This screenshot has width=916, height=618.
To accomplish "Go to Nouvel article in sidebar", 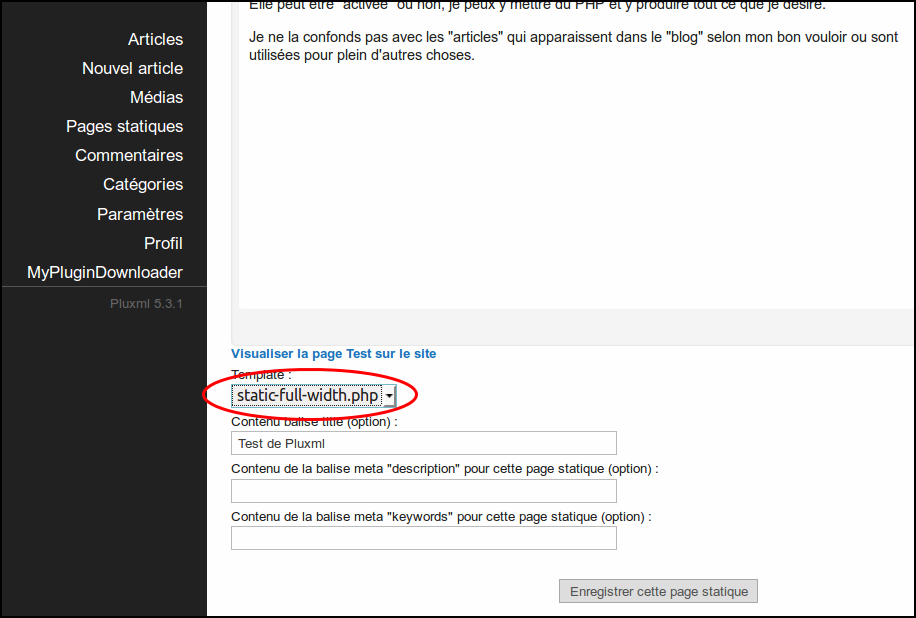I will (x=132, y=69).
